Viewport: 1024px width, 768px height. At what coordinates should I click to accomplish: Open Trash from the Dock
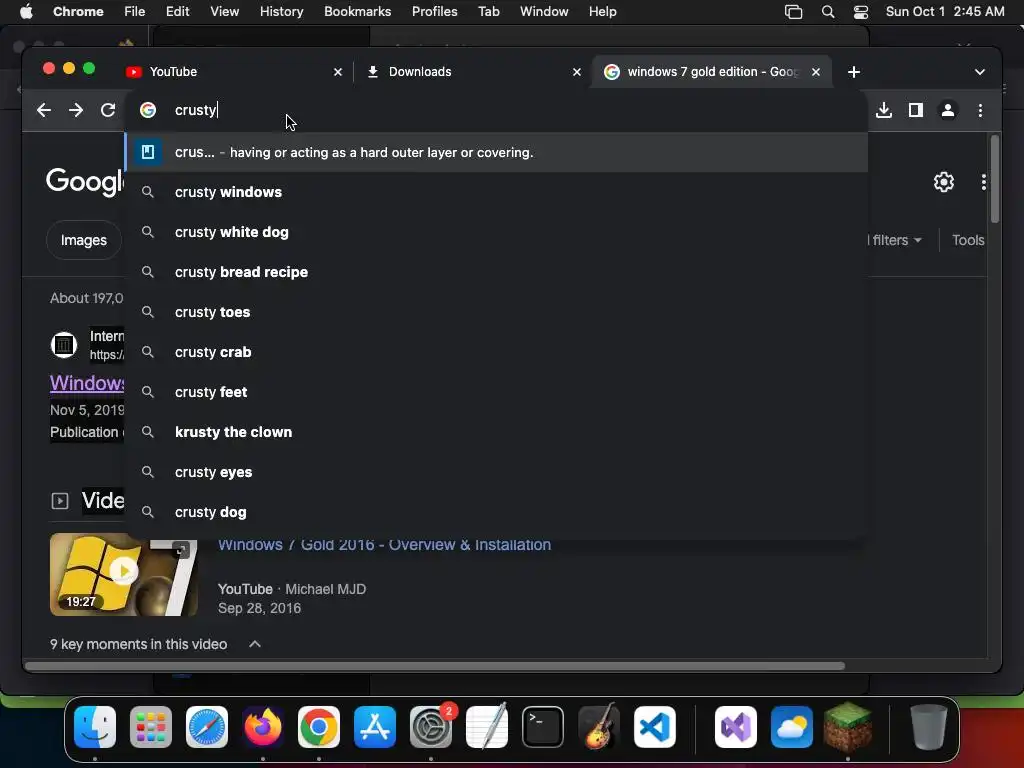[x=929, y=727]
